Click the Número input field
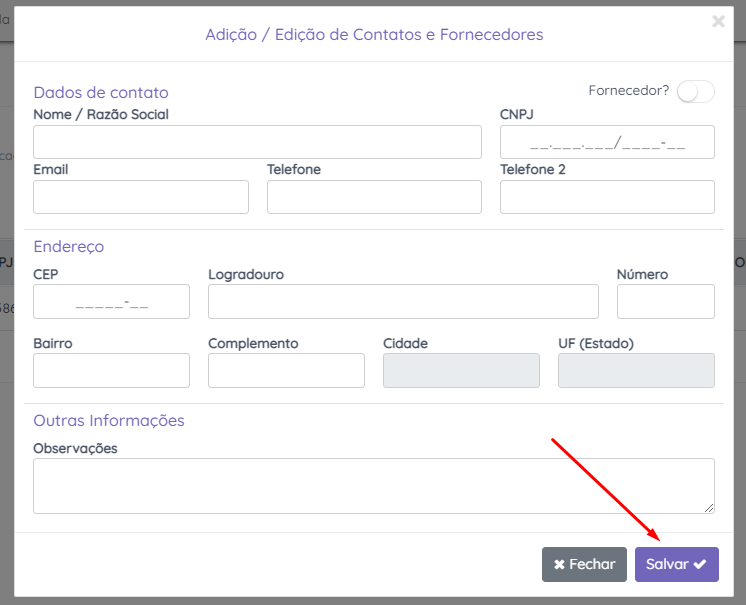The width and height of the screenshot is (746, 605). [x=665, y=301]
